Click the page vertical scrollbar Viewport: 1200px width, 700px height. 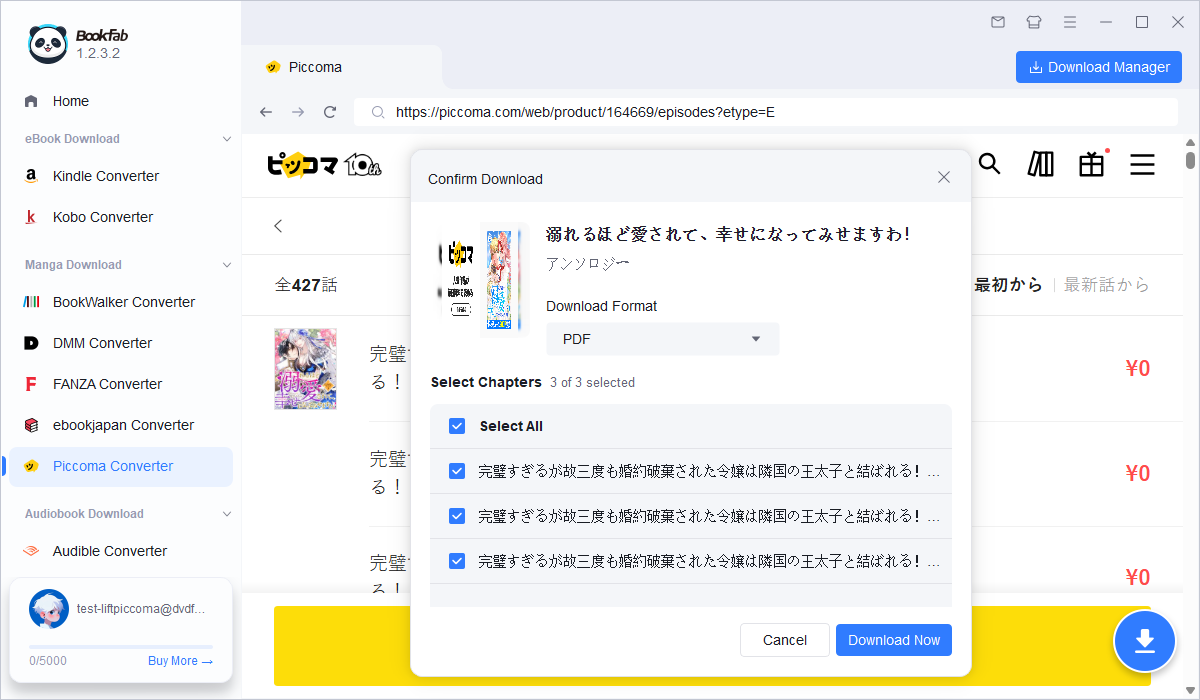coord(1190,160)
